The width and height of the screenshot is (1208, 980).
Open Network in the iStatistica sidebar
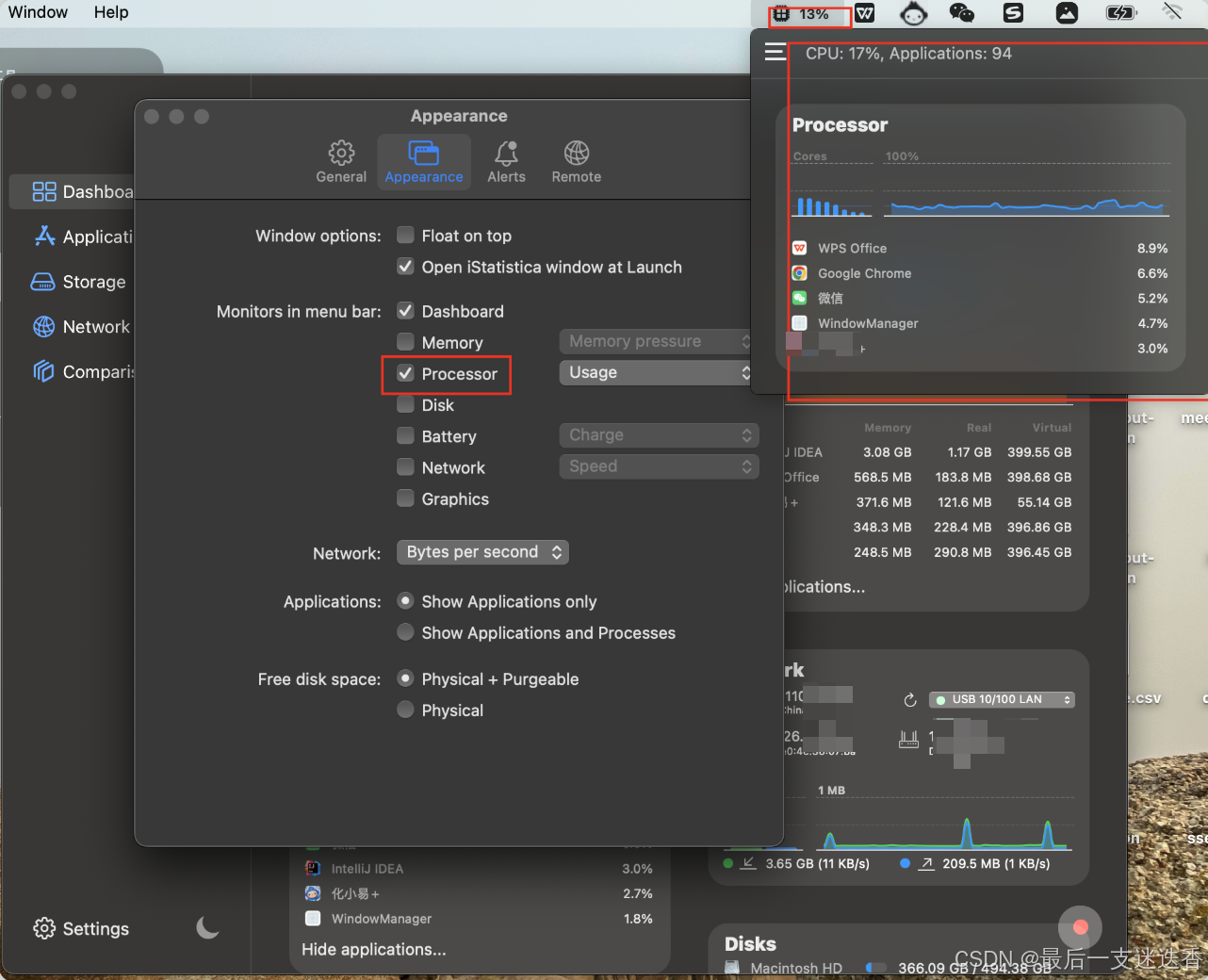[80, 327]
